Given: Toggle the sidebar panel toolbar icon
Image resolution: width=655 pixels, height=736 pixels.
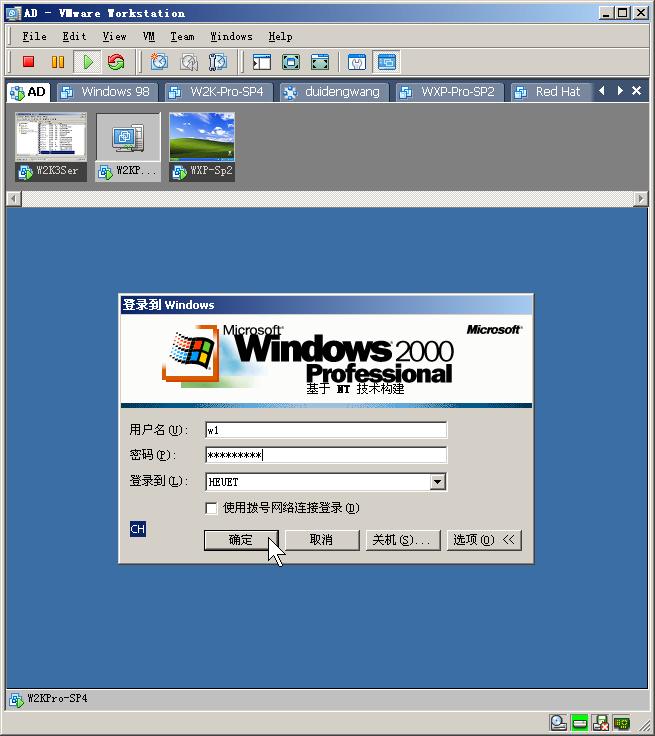Looking at the screenshot, I should pos(262,62).
